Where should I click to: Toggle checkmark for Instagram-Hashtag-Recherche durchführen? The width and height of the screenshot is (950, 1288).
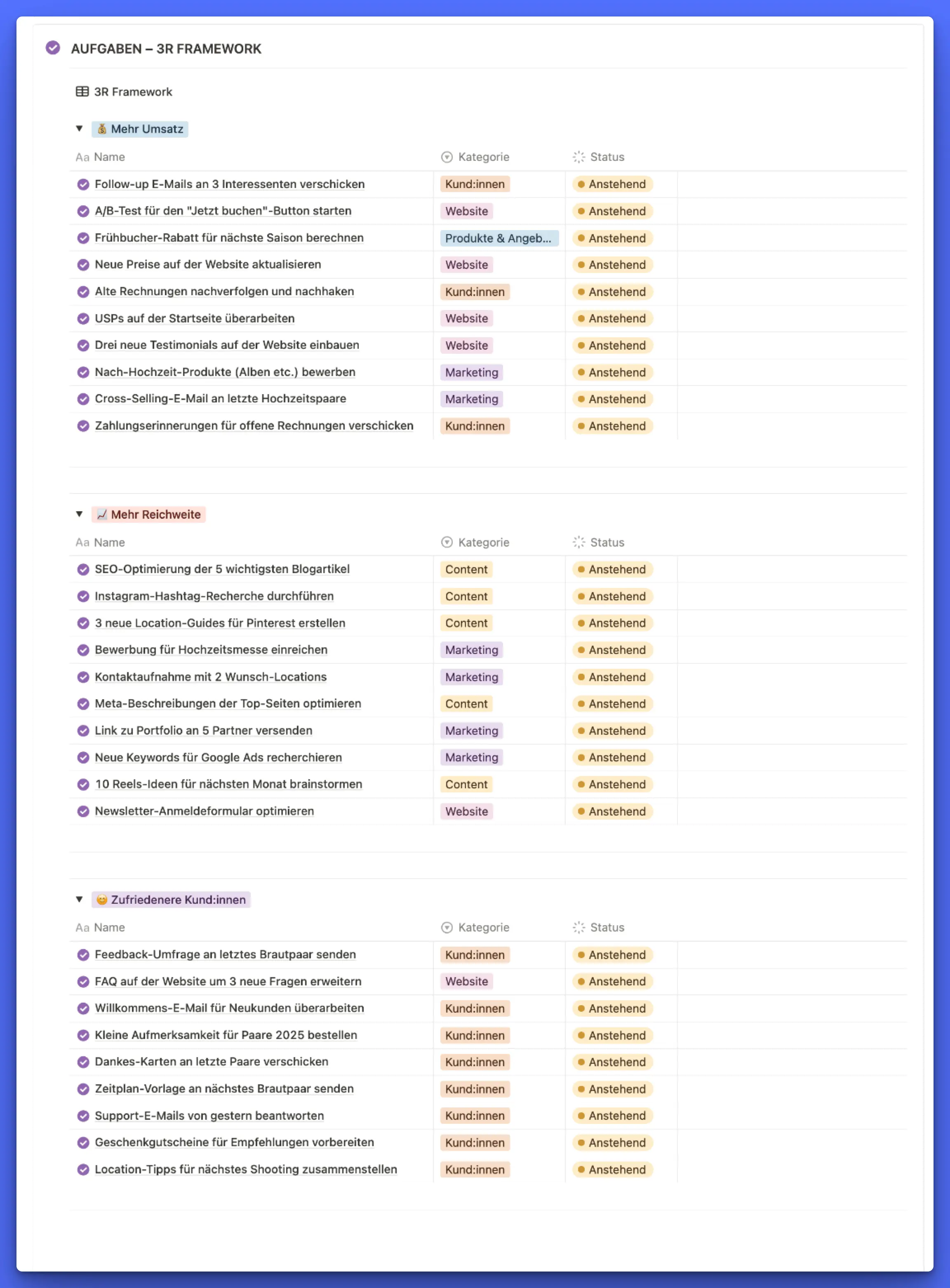click(83, 596)
